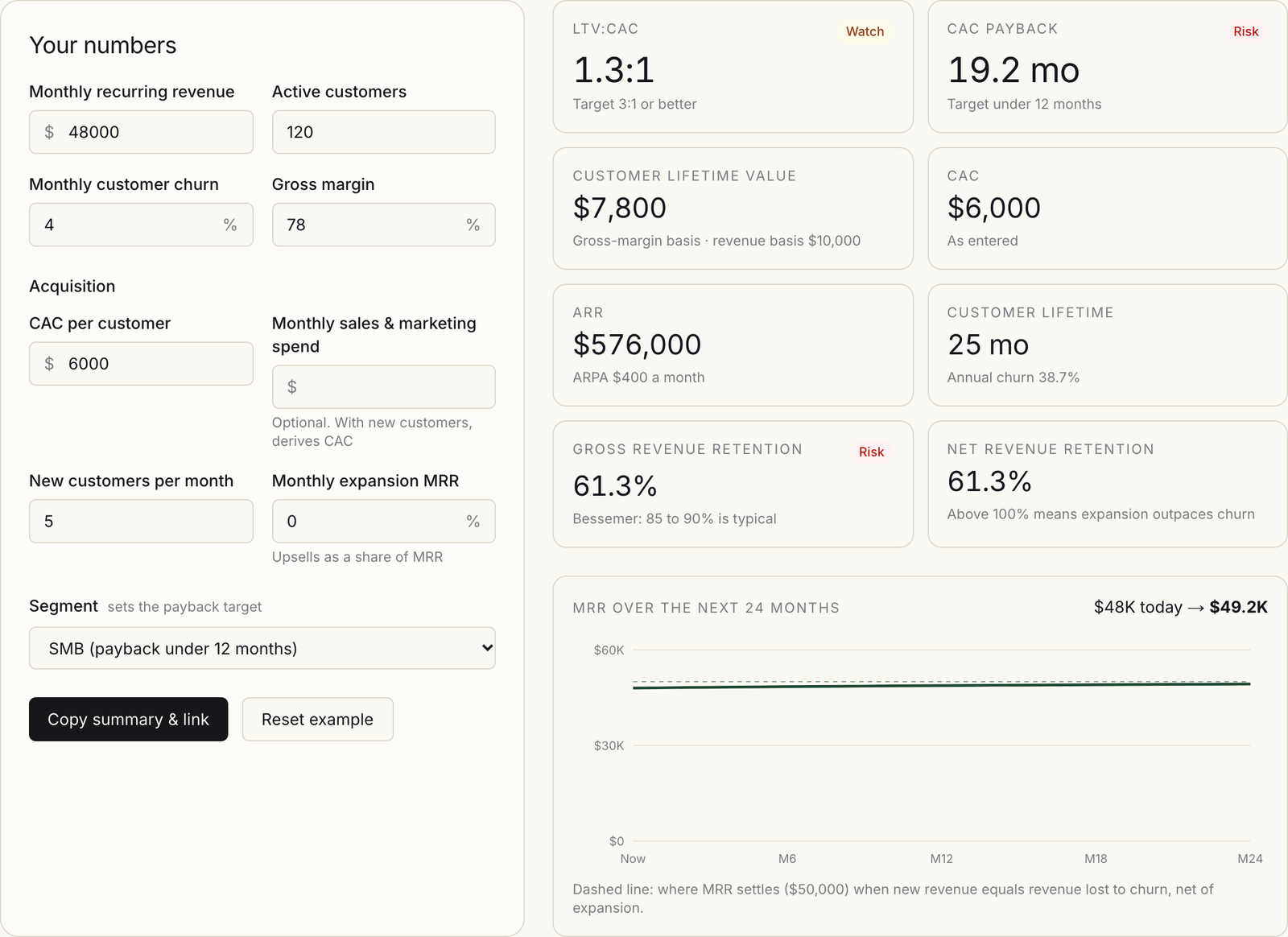Click the $576,000 ARR figure
This screenshot has width=1288, height=937.
637,345
